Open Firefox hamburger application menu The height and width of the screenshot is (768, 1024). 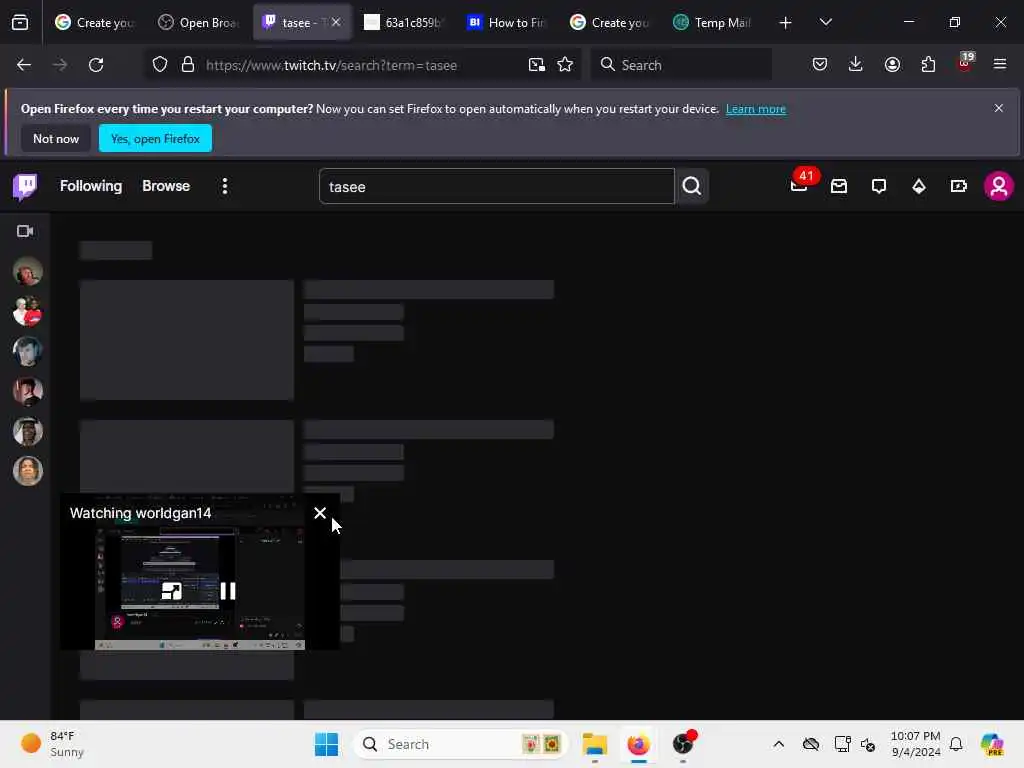pos(1000,65)
